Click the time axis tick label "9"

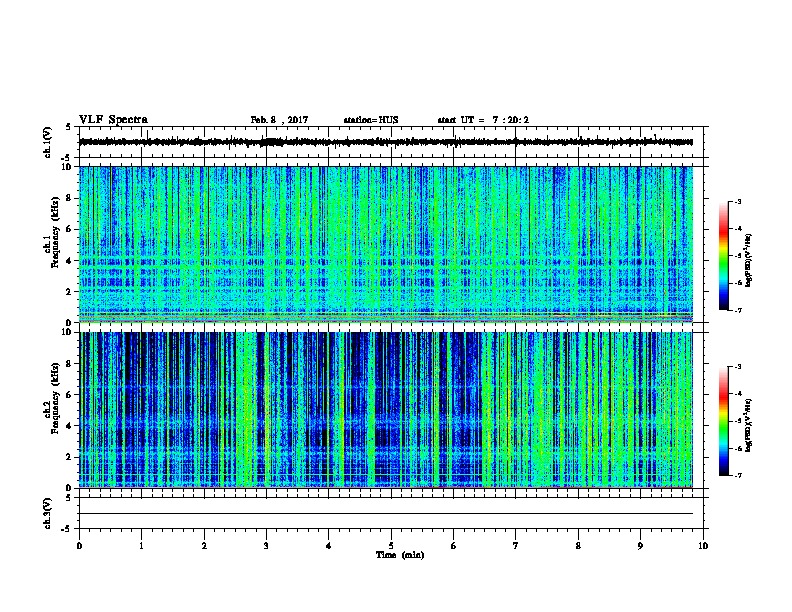640,545
